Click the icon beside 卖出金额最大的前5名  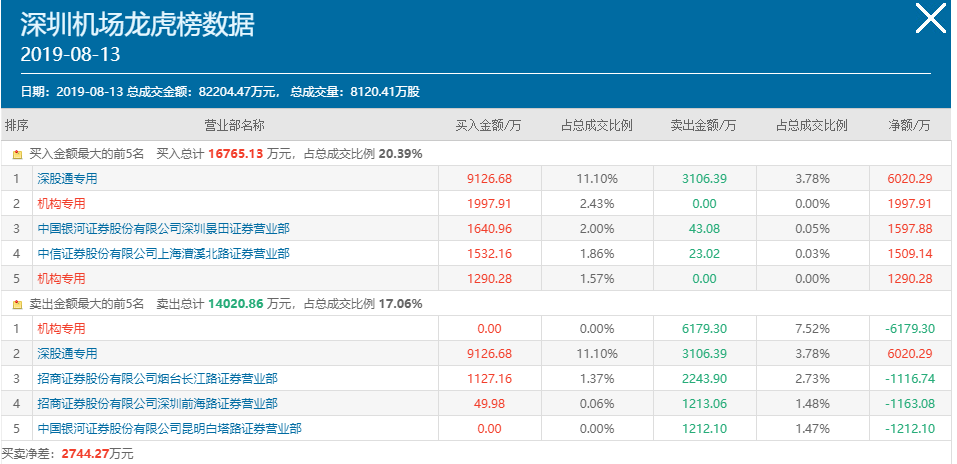[x=17, y=304]
